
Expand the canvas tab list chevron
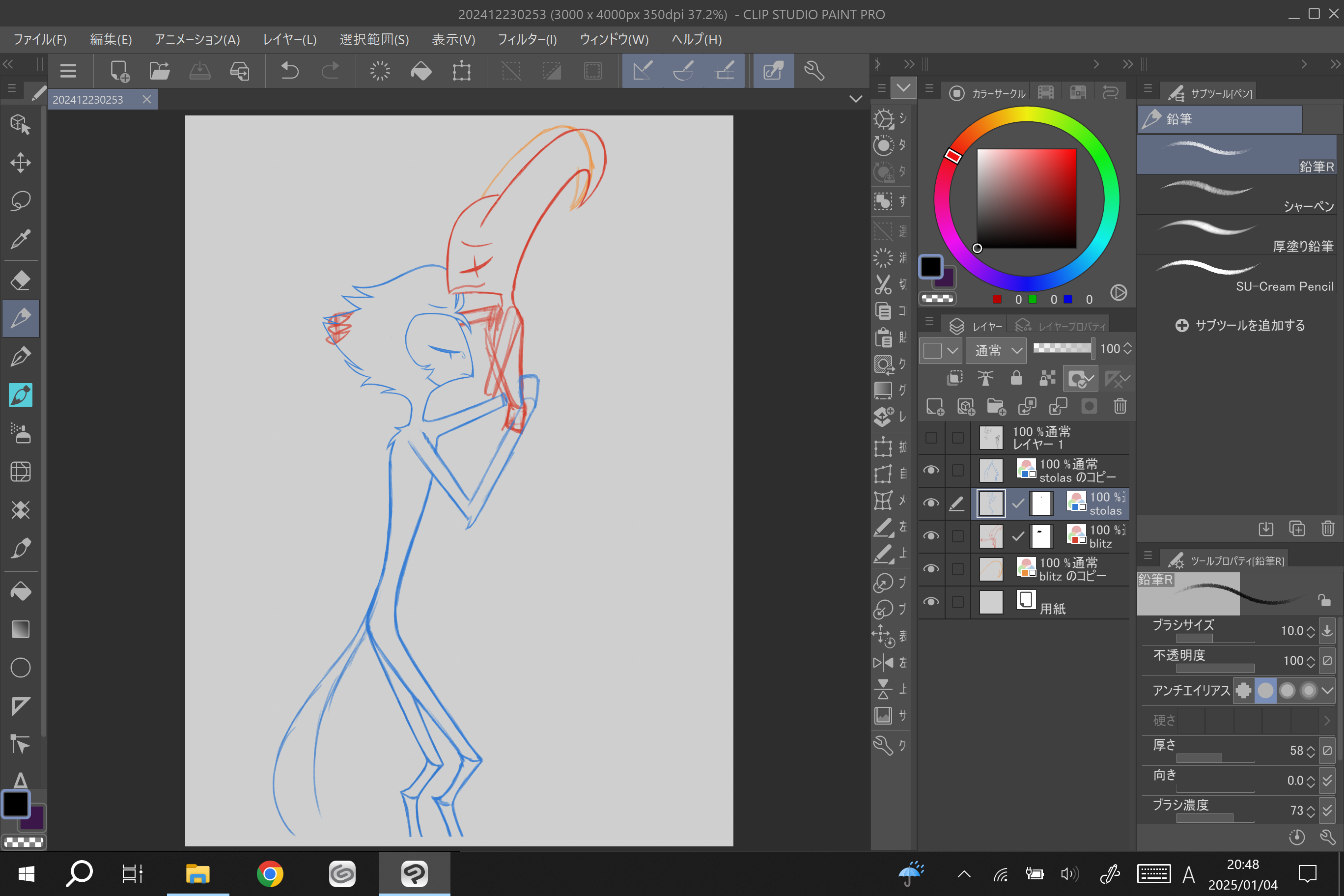pos(855,99)
